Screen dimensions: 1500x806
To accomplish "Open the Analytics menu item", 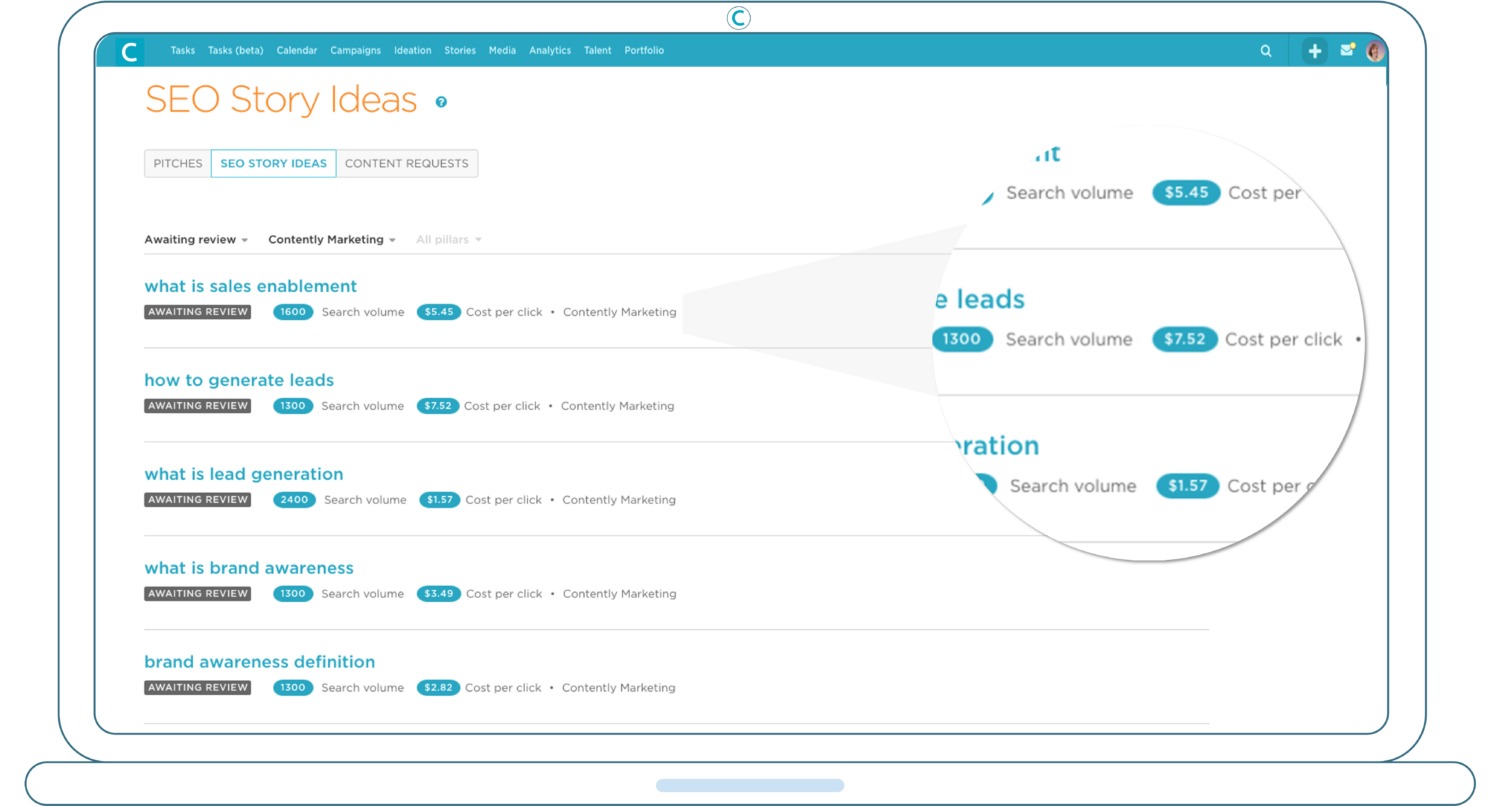I will coord(550,51).
